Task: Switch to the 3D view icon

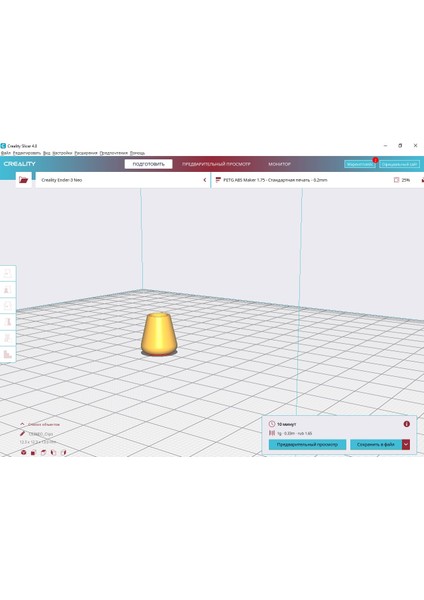Action: click(x=24, y=452)
